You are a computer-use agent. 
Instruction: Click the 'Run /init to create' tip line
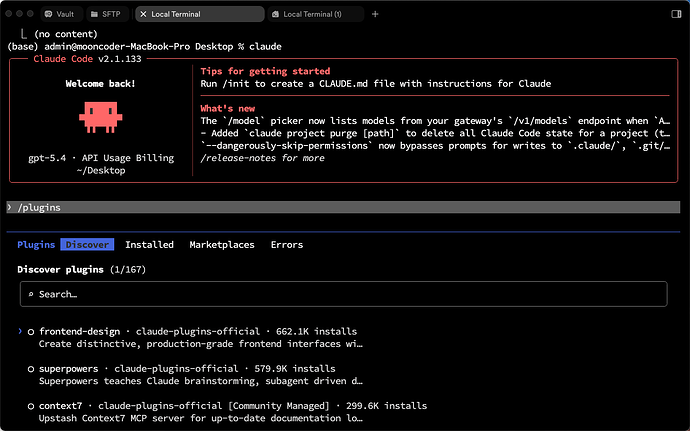coord(375,84)
